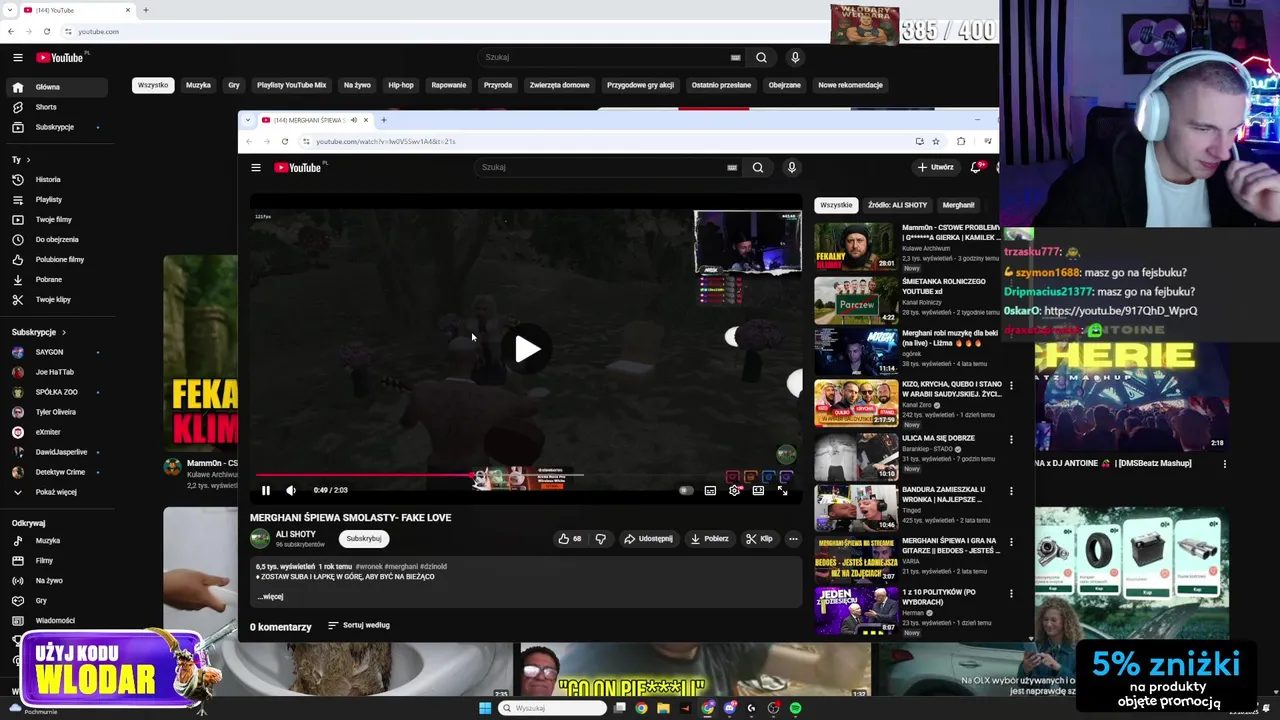1280x720 pixels.
Task: Open the ALI SHOTY channel avatar
Action: pos(260,538)
